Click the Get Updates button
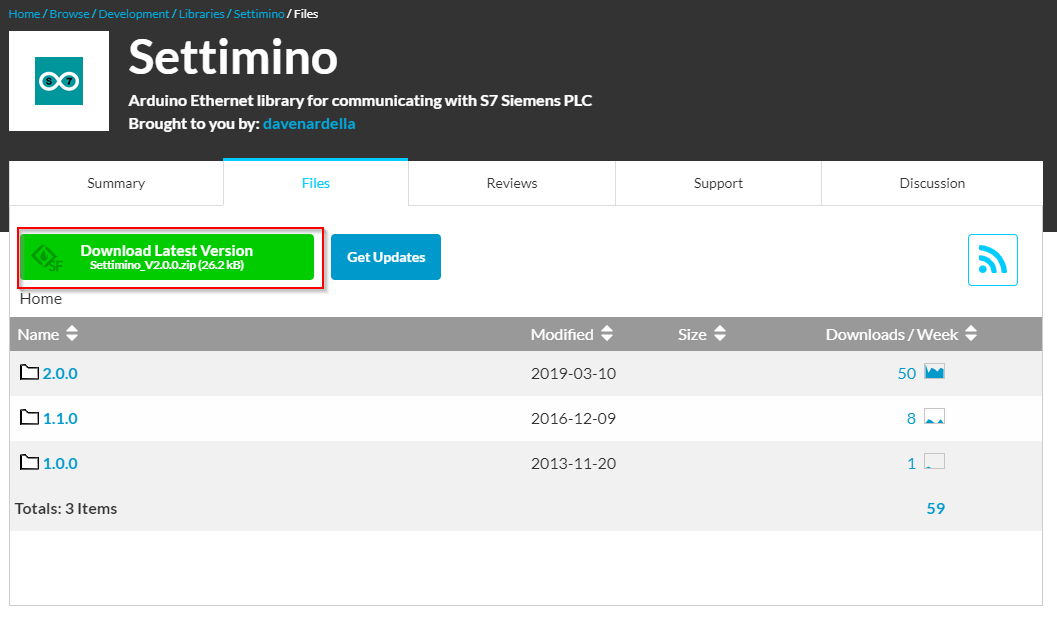The height and width of the screenshot is (620, 1057). pos(386,257)
